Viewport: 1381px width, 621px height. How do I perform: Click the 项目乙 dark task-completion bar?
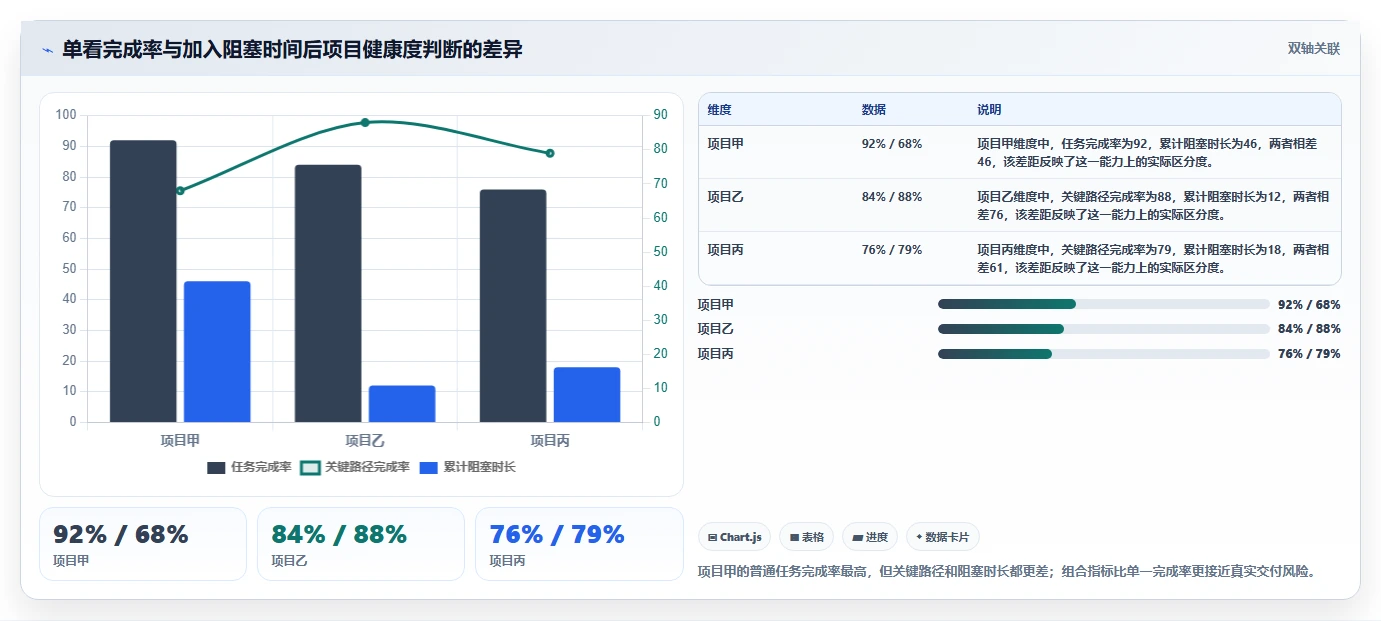tap(328, 293)
